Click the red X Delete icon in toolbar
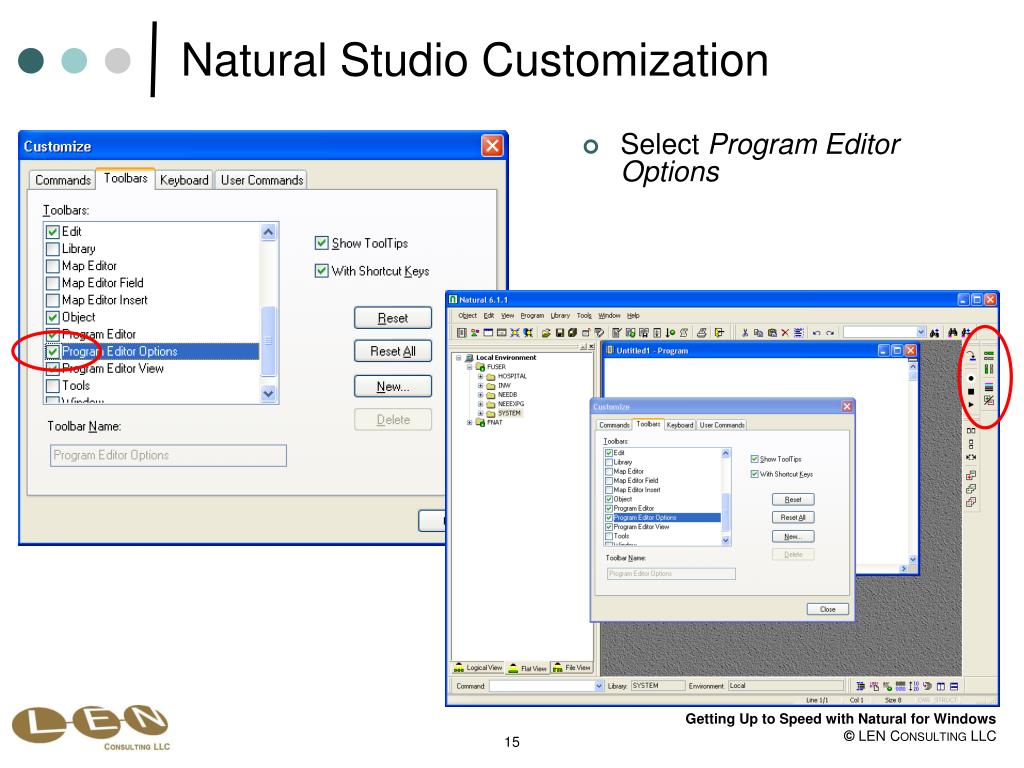1024x768 pixels. tap(785, 332)
